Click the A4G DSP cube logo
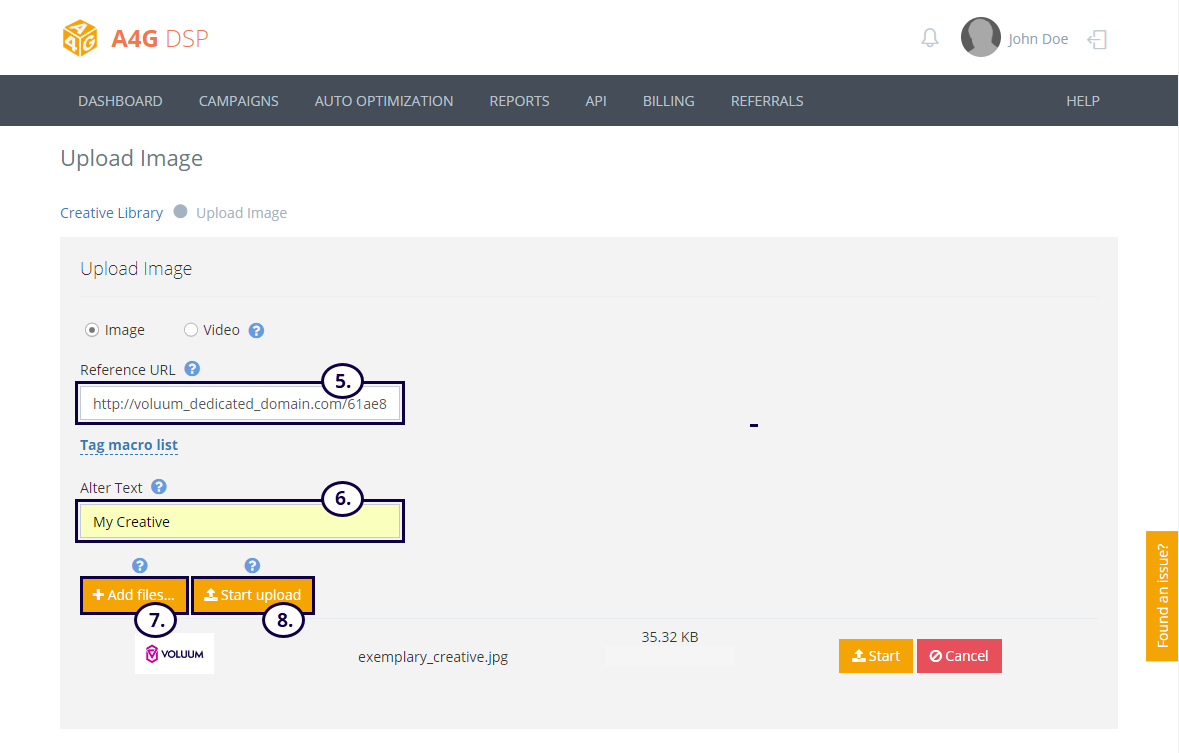Image resolution: width=1179 pixels, height=753 pixels. pos(80,39)
